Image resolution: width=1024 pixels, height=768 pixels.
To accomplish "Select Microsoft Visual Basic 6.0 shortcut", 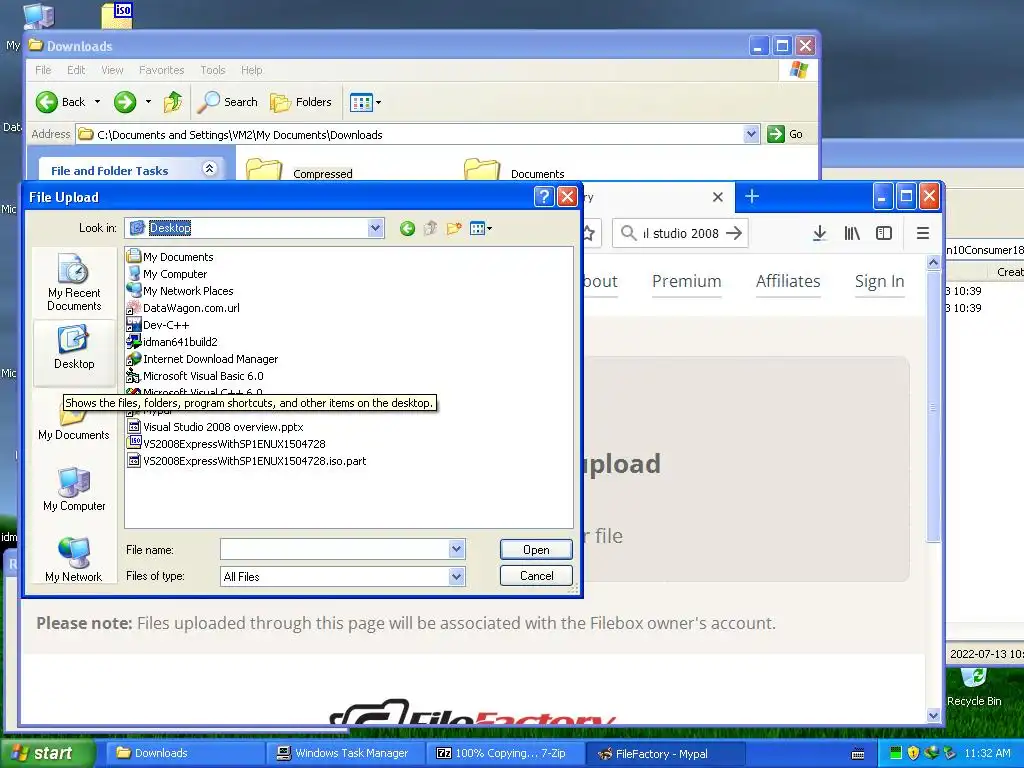I will tap(195, 376).
